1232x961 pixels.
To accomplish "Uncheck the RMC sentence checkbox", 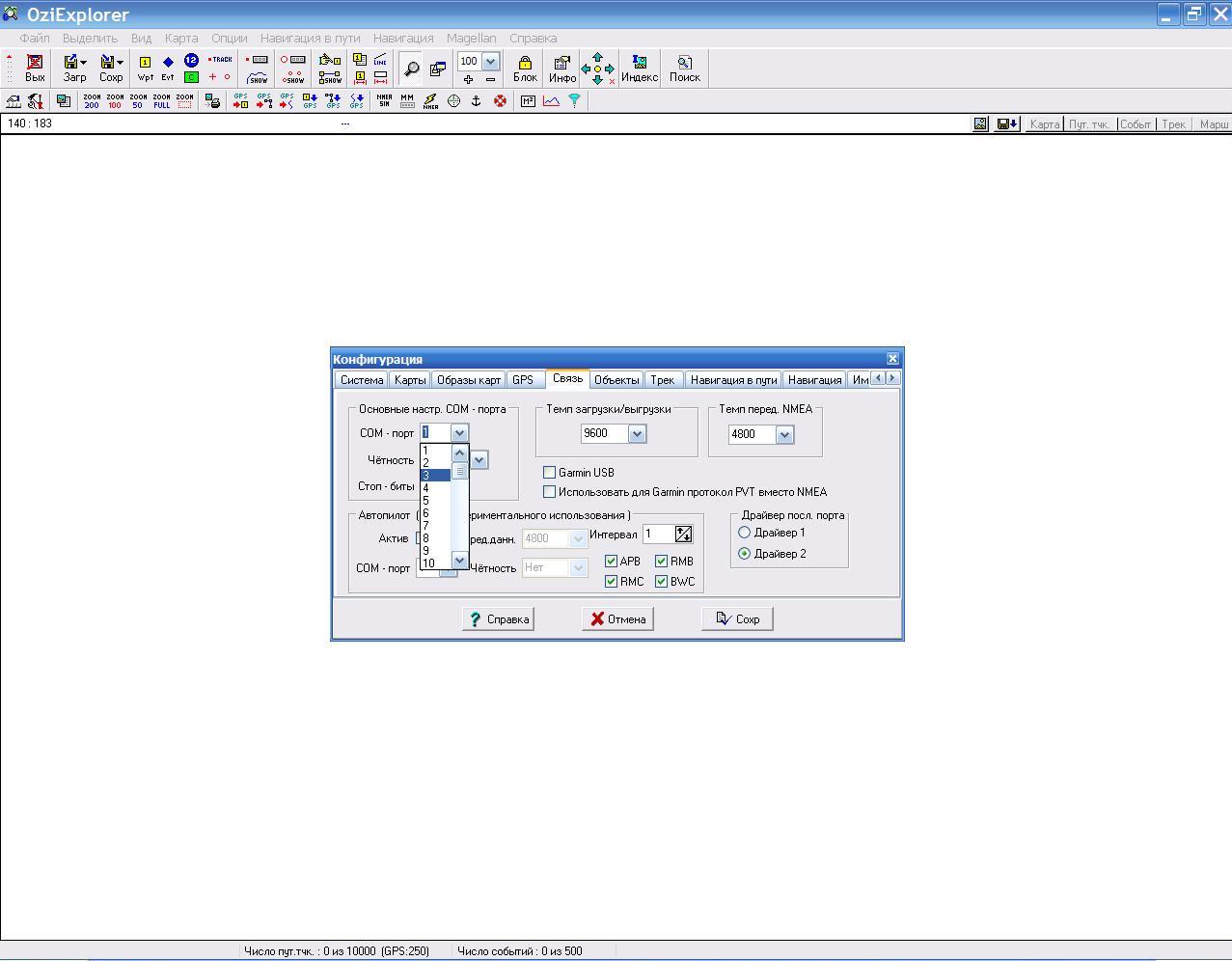I will pyautogui.click(x=611, y=582).
